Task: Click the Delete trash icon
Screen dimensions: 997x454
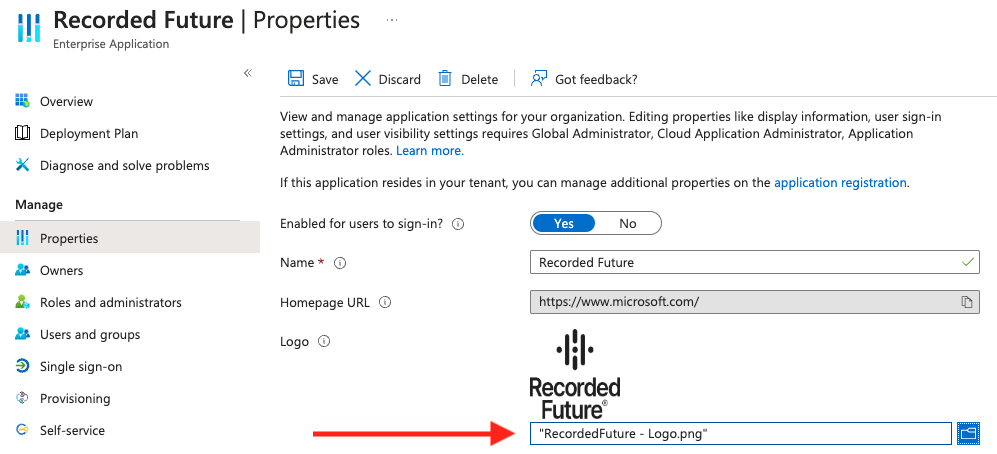Action: pos(445,79)
